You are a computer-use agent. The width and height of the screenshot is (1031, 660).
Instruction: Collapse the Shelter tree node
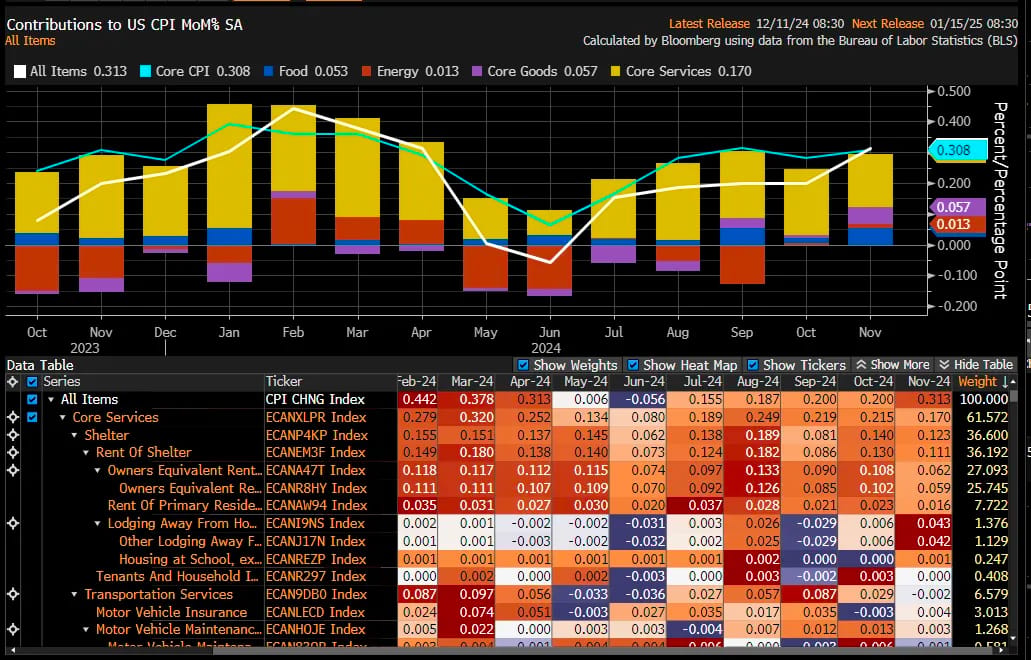[x=75, y=435]
